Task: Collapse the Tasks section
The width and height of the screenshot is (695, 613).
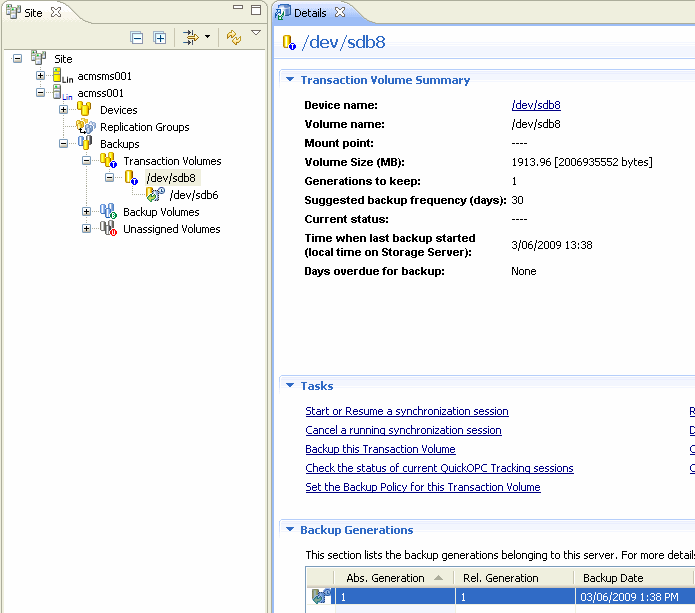Action: [290, 385]
